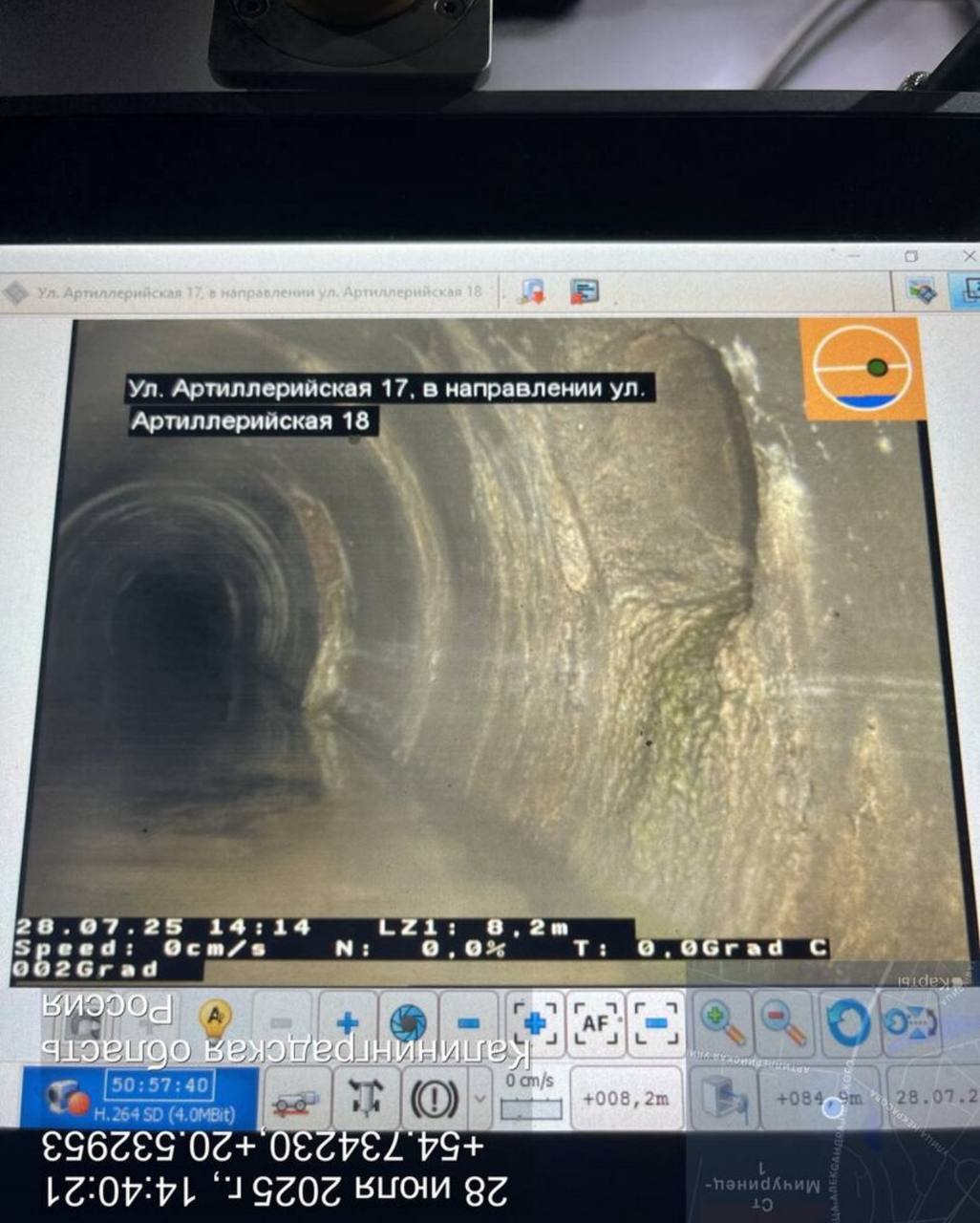This screenshot has width=980, height=1223.
Task: Zoom in with the green magnifier
Action: [723, 1021]
